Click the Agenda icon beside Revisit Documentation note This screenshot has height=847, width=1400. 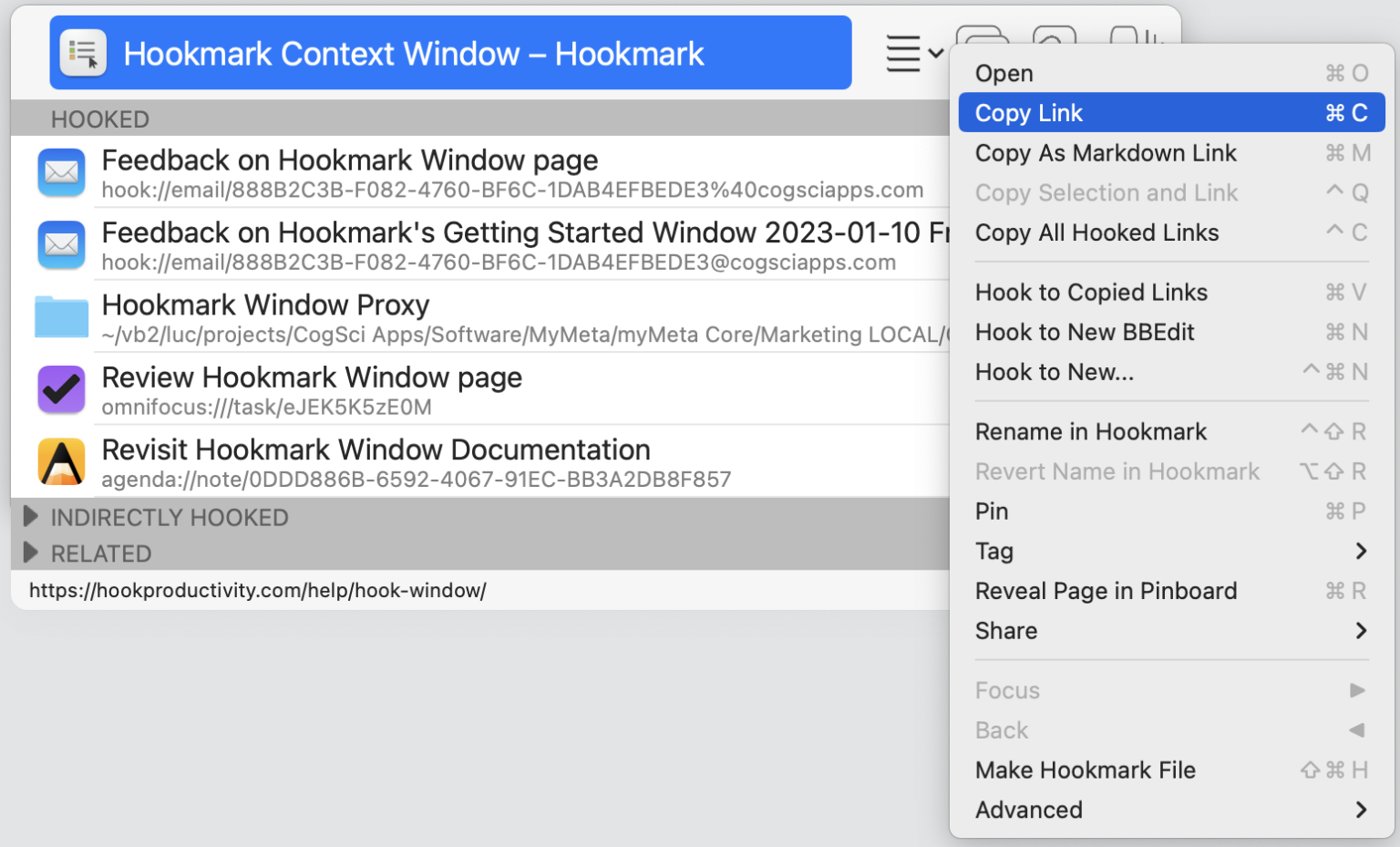tap(60, 461)
